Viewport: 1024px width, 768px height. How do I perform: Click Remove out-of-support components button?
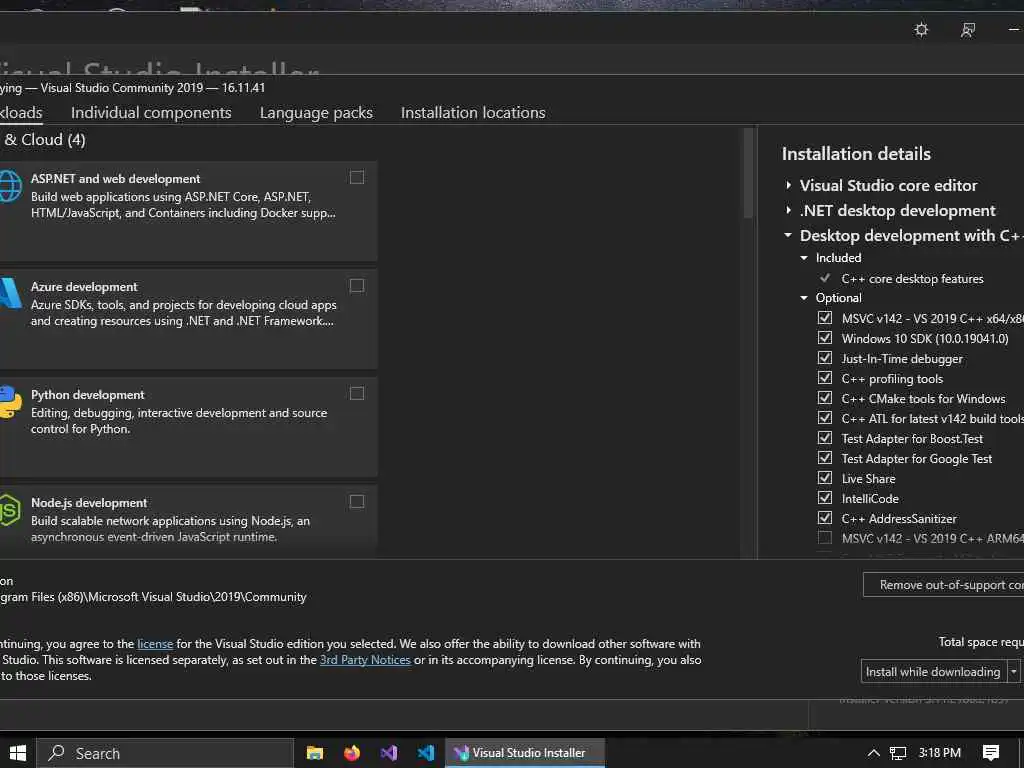point(944,584)
